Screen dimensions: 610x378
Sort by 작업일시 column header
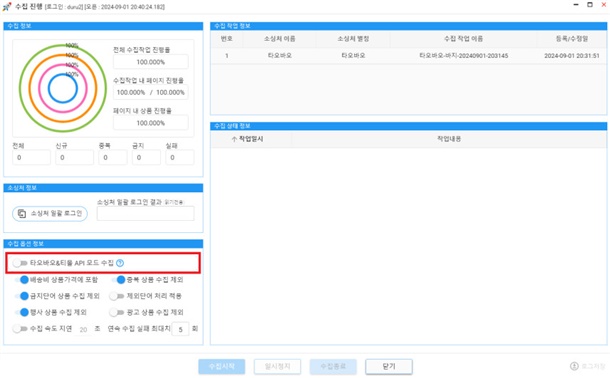(x=252, y=139)
